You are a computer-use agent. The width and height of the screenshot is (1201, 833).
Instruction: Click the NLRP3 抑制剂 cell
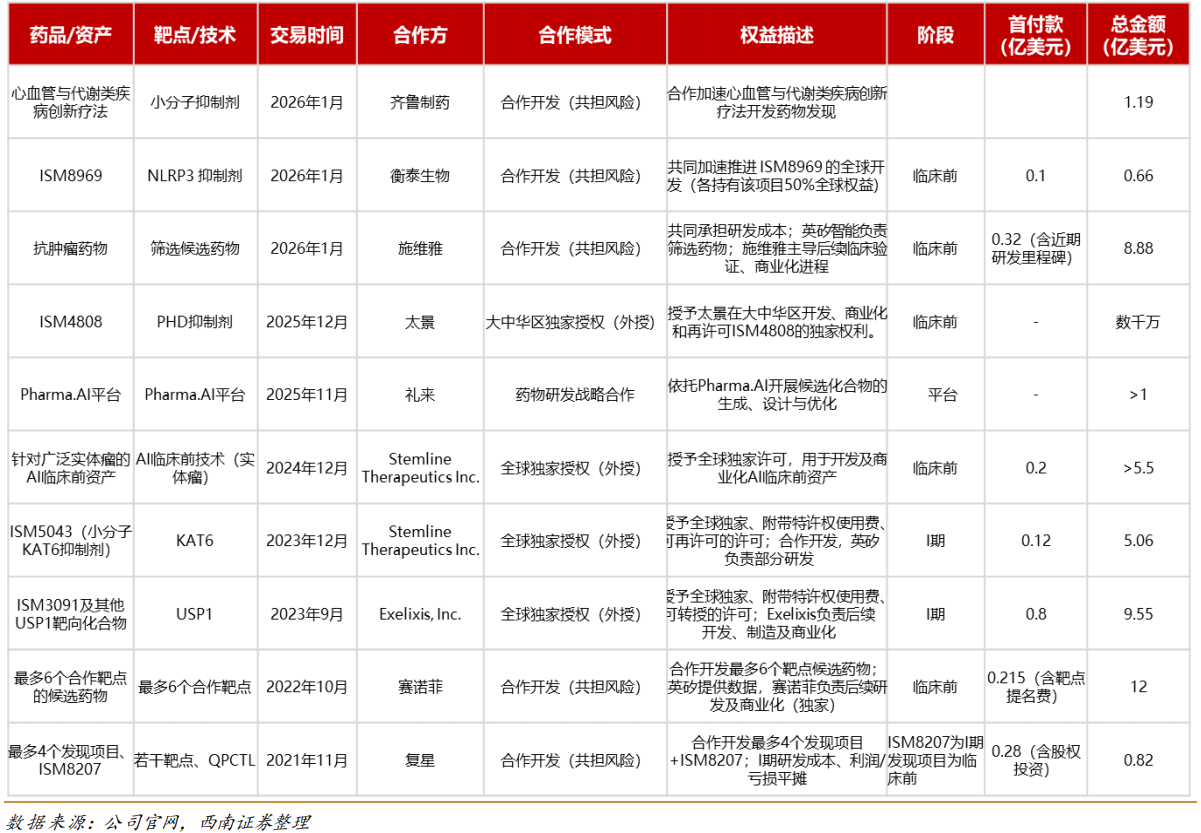(x=195, y=176)
